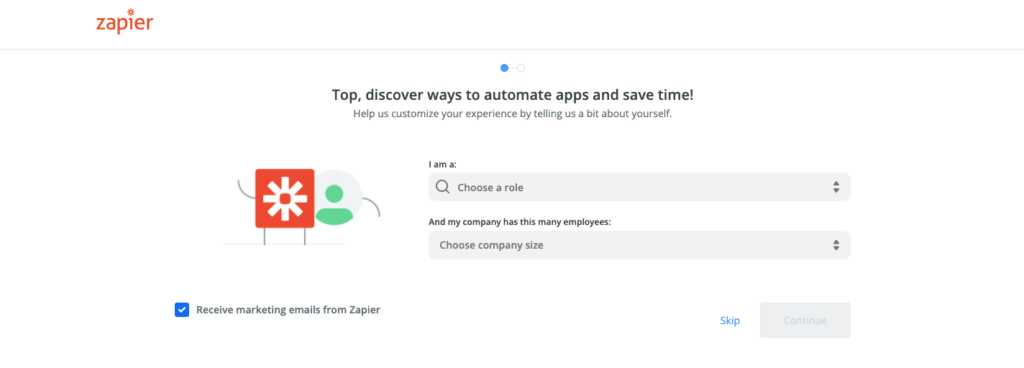Image resolution: width=1024 pixels, height=368 pixels.
Task: Select the empty second progress step dot
Action: [521, 68]
